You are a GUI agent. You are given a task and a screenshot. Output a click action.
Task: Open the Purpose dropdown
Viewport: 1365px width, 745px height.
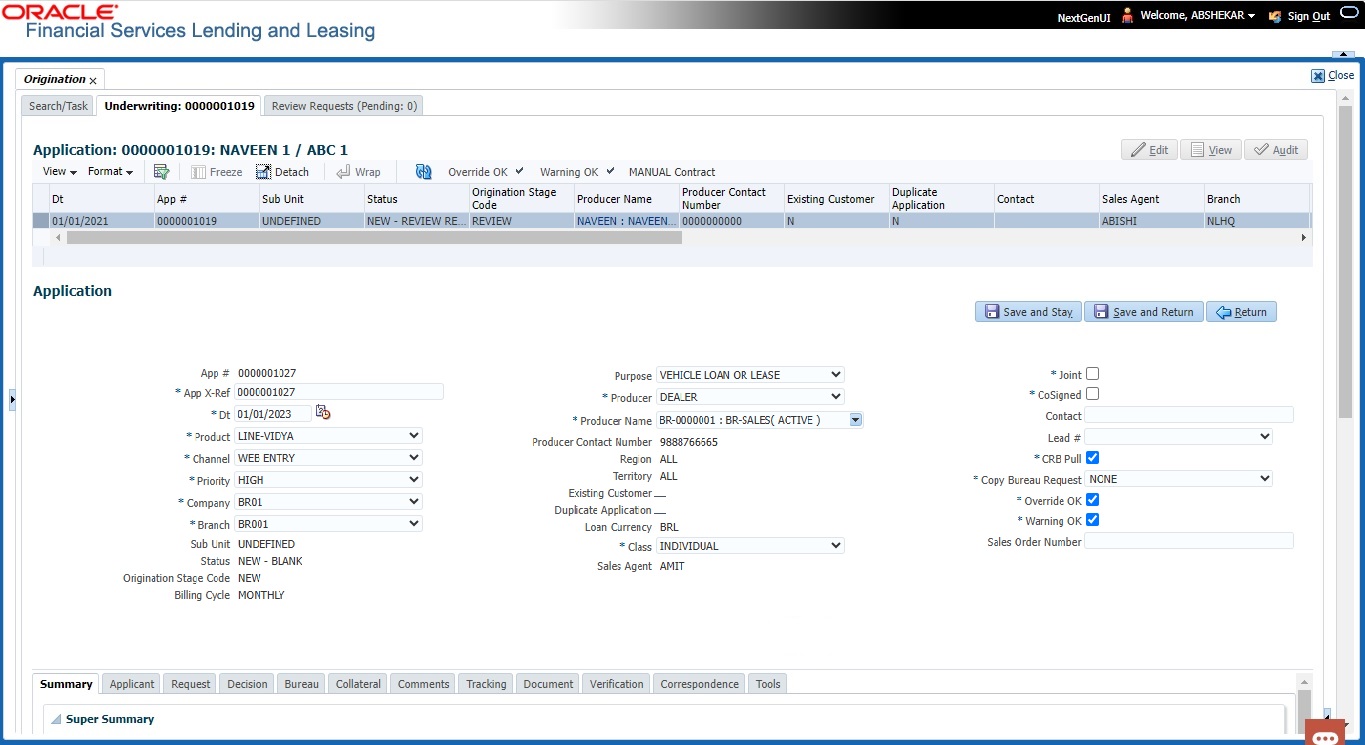750,375
